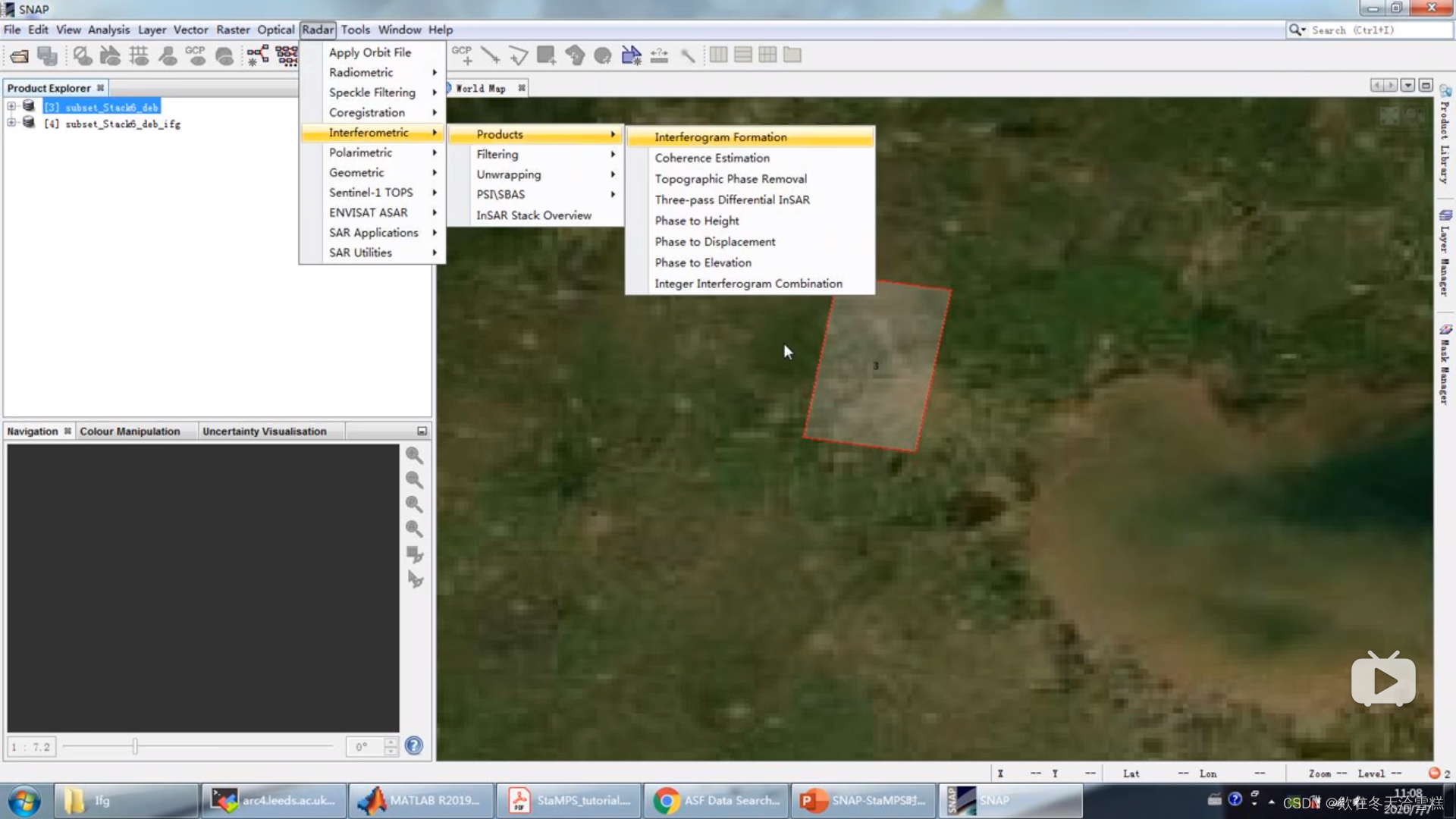
Task: Expand the subset_Stack6_deb product tree
Action: pyautogui.click(x=11, y=107)
